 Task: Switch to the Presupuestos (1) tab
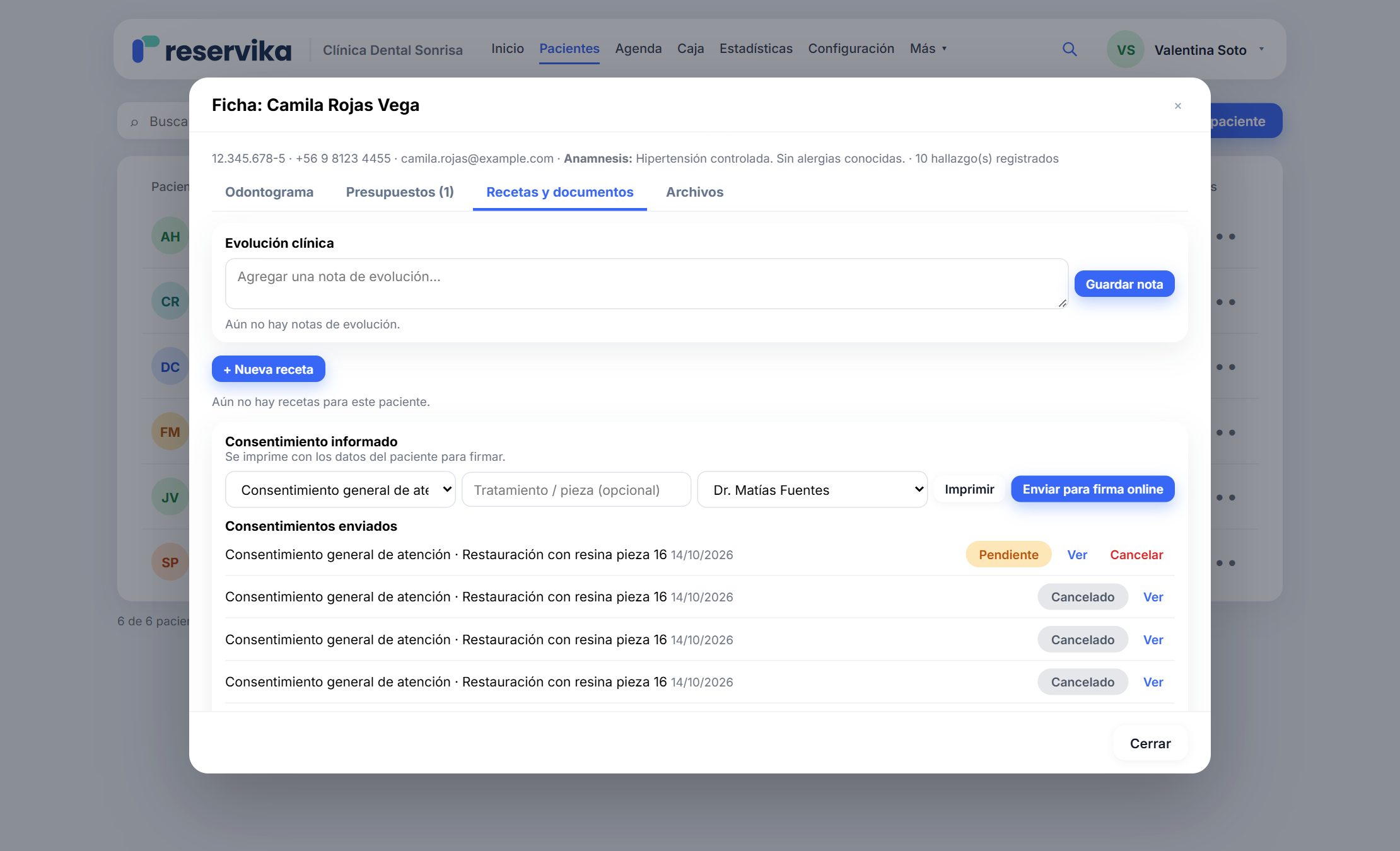[x=400, y=192]
